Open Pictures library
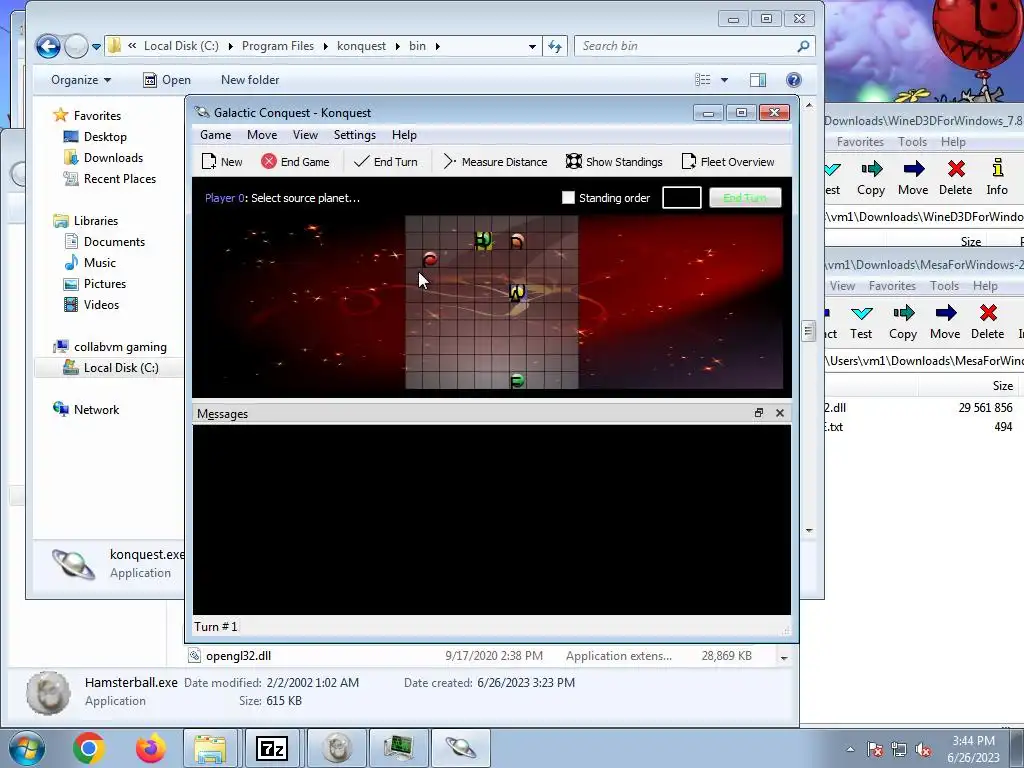The height and width of the screenshot is (768, 1024). 95,283
